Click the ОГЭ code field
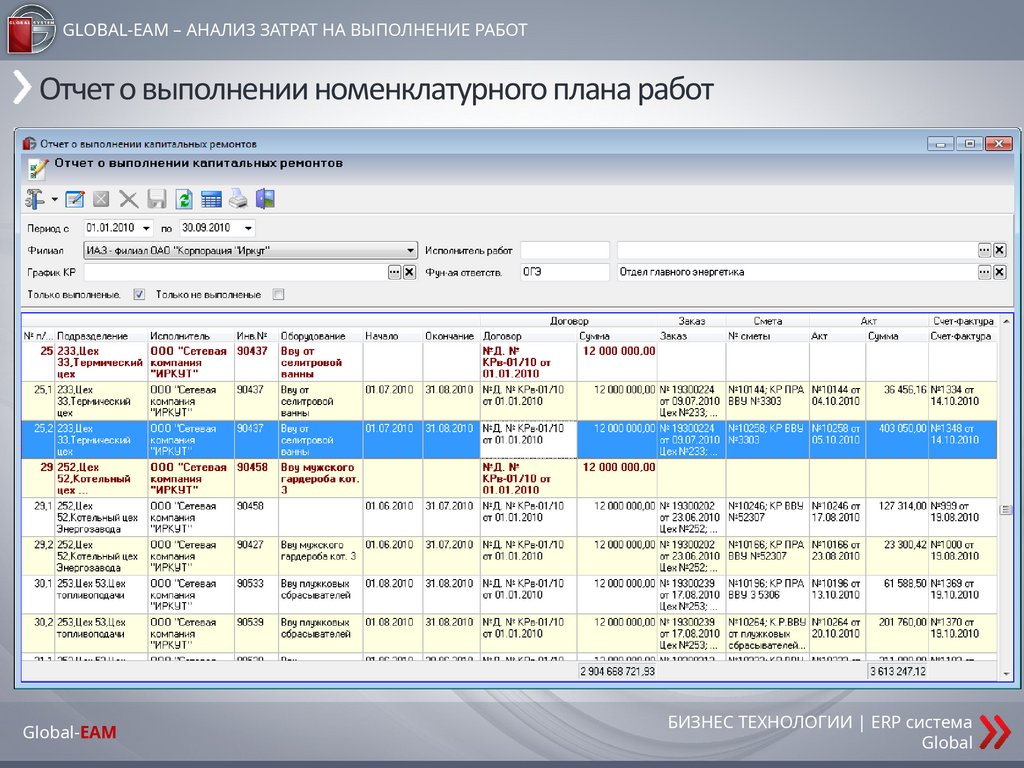Image resolution: width=1024 pixels, height=768 pixels. pyautogui.click(x=565, y=272)
